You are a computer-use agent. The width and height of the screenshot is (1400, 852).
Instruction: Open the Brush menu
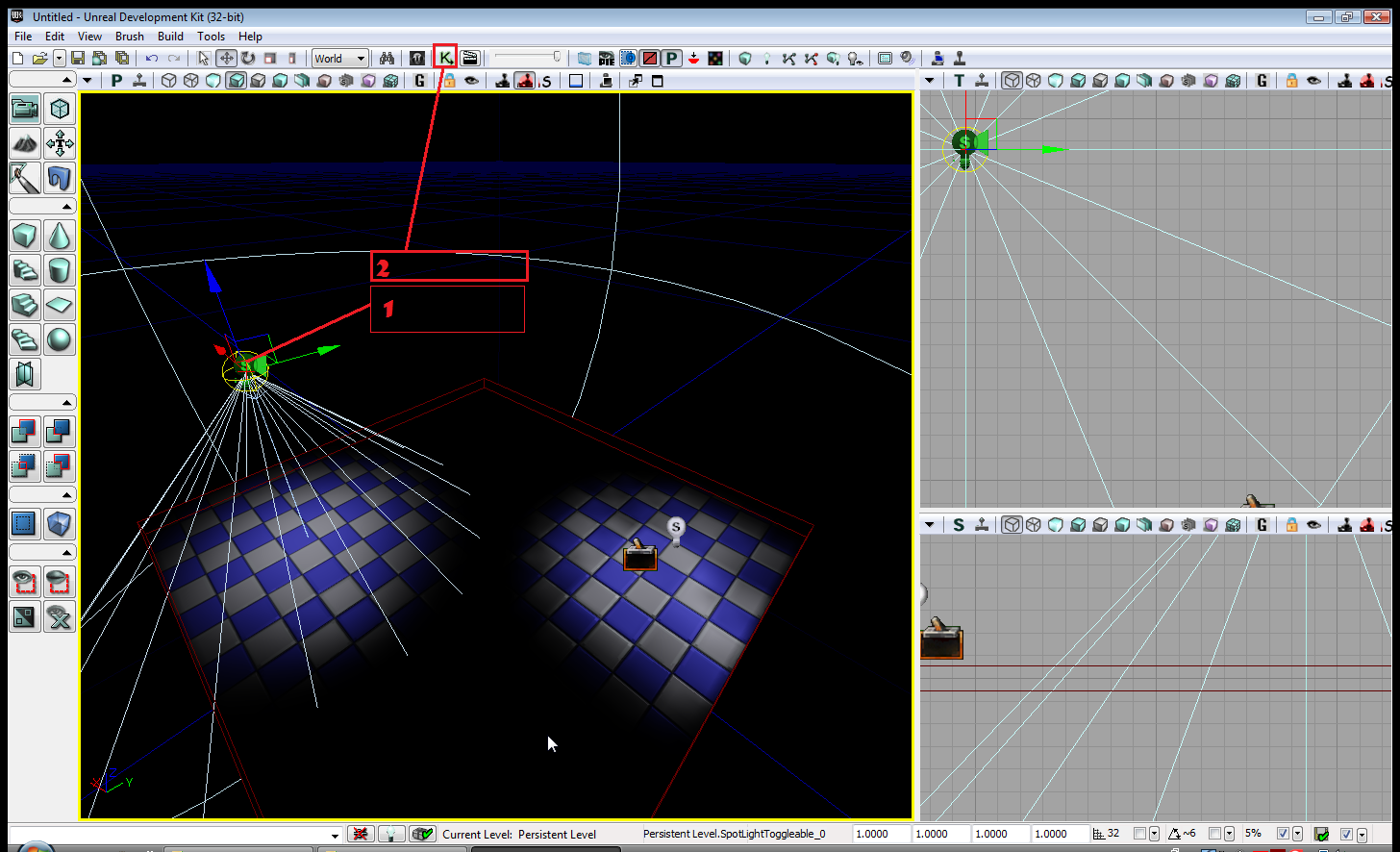click(129, 37)
